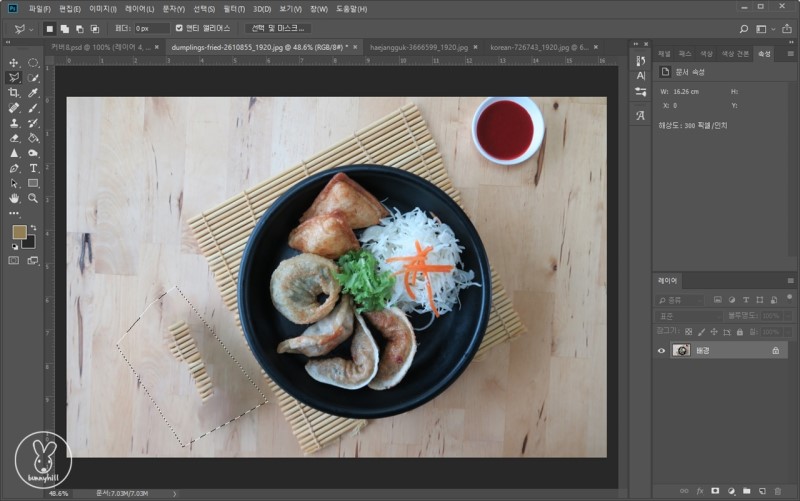Activate the Zoom tool
The height and width of the screenshot is (501, 800).
tap(33, 198)
